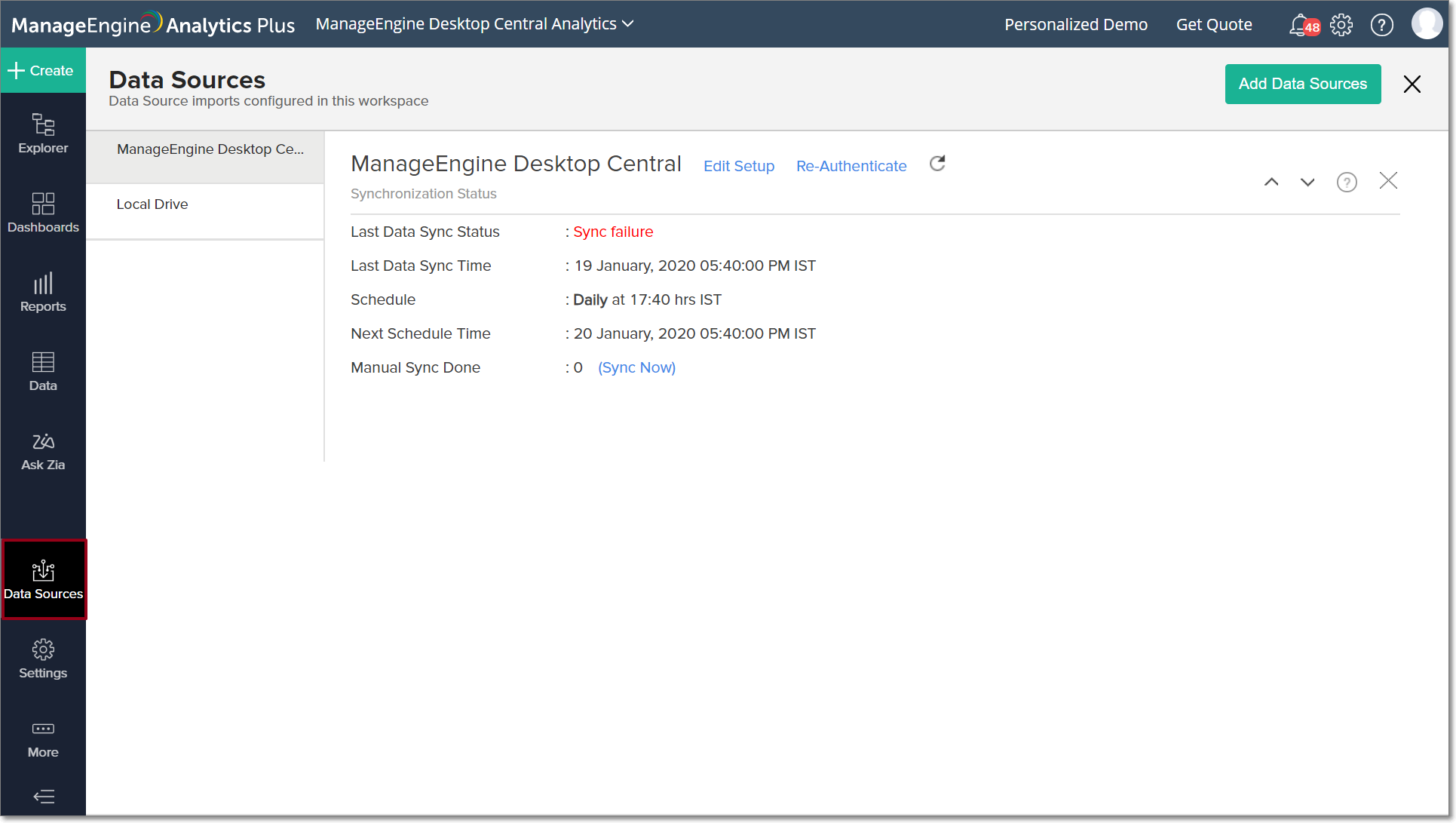Open the top bar help icon
This screenshot has height=823, width=1456.
[x=1381, y=25]
